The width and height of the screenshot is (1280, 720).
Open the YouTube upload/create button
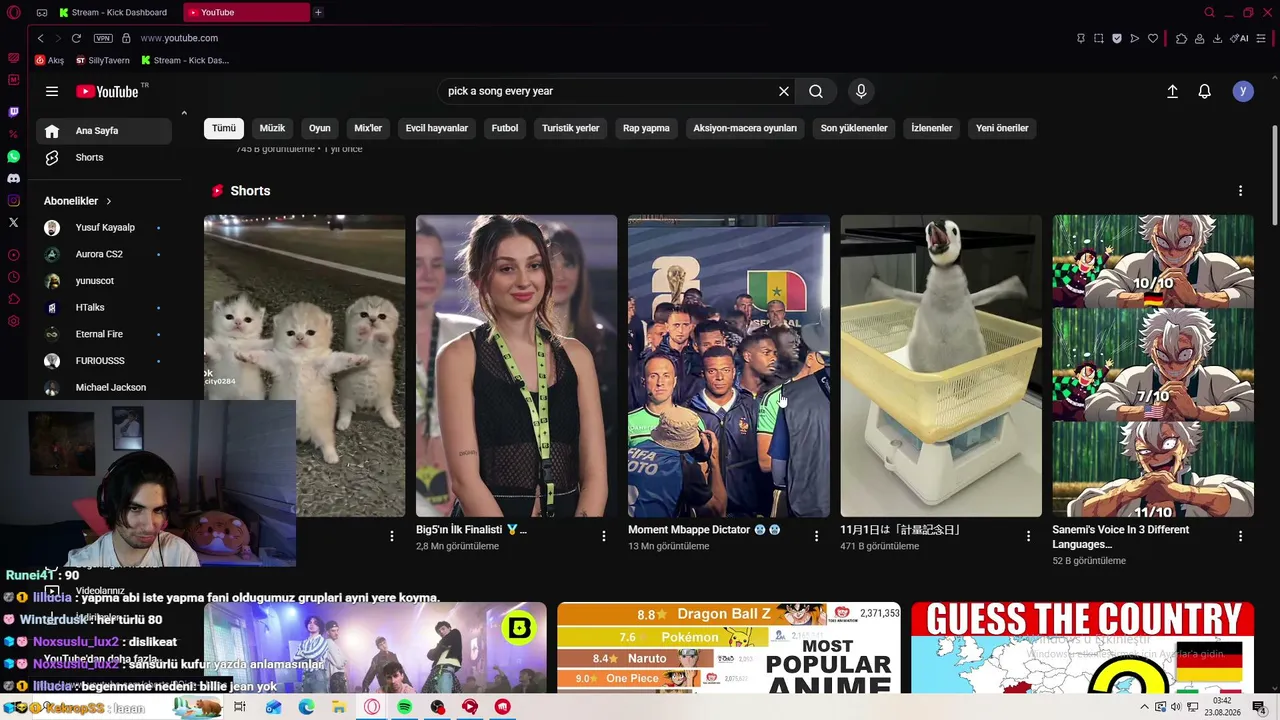[1173, 91]
